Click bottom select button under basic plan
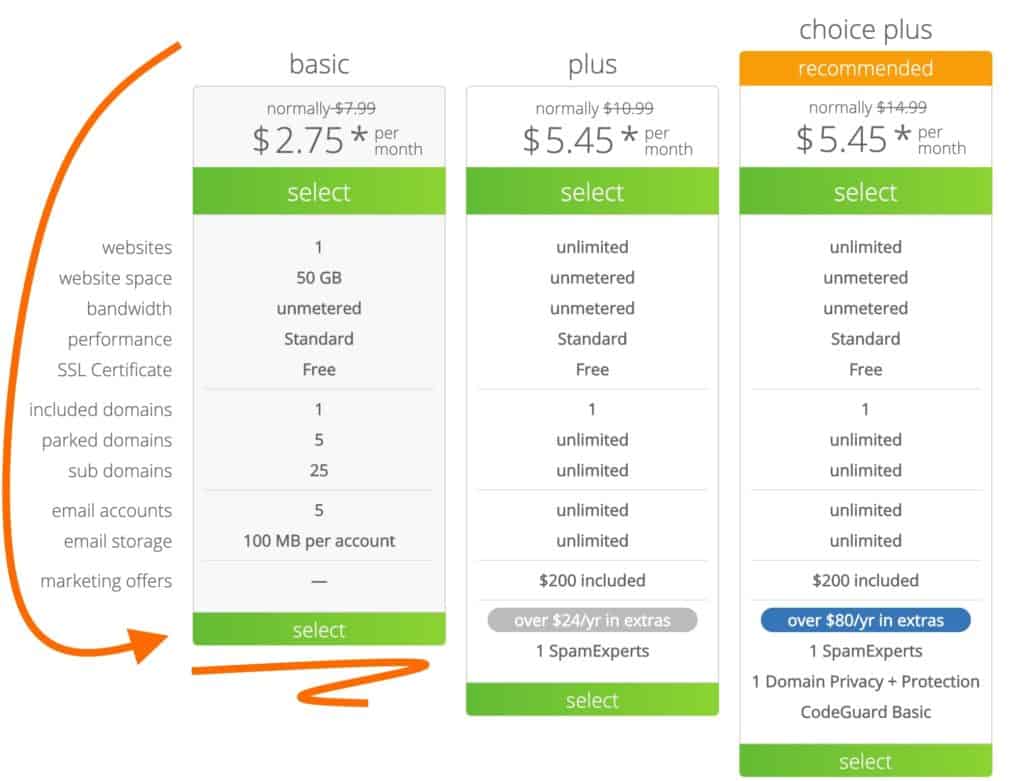 [x=319, y=629]
